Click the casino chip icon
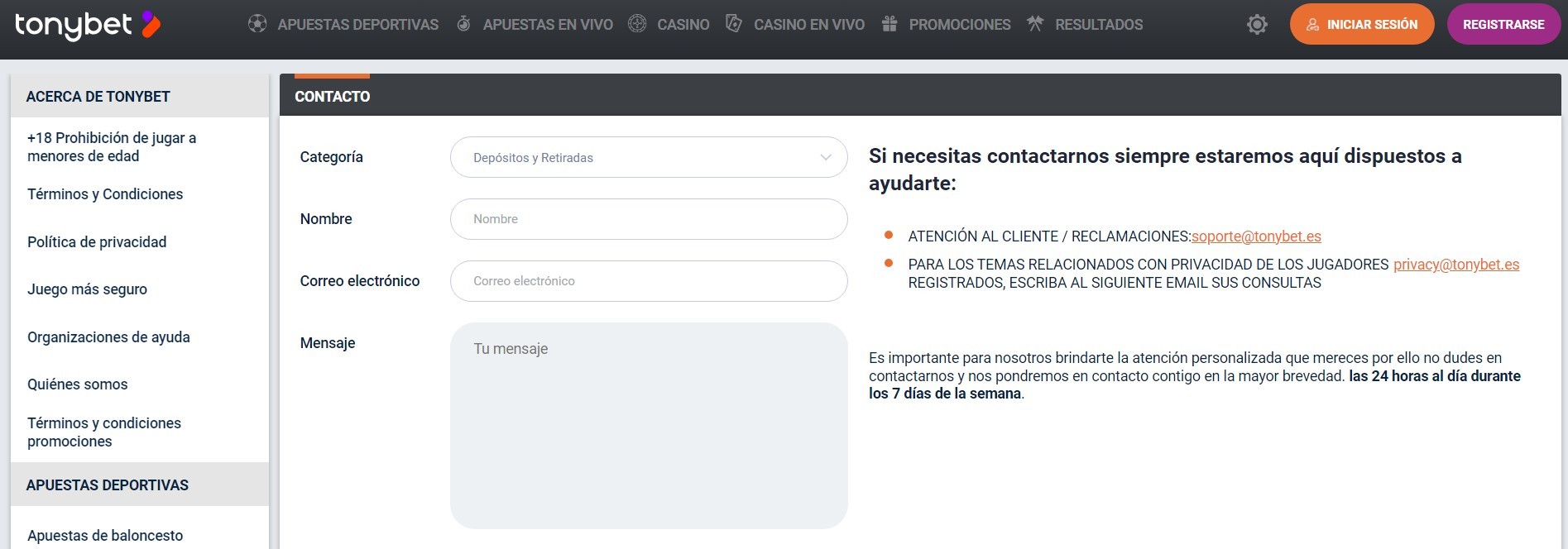Screen dimensions: 1568x549 pos(637,24)
